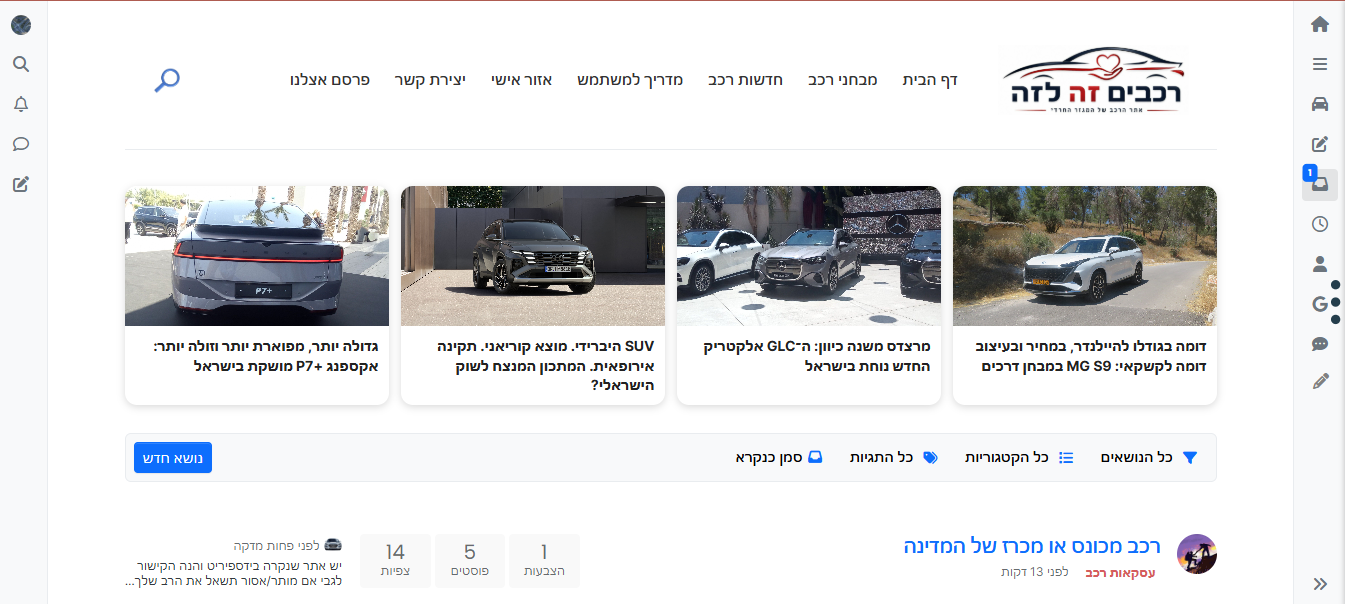This screenshot has height=604, width=1345.
Task: Click the topic author's avatar image
Action: tap(1197, 554)
